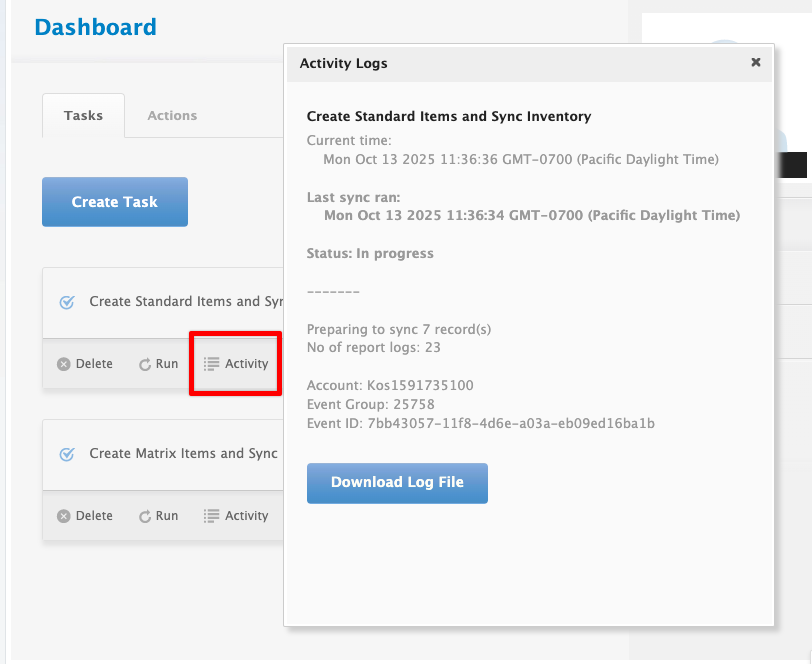Click the Dashboard heading

95,27
